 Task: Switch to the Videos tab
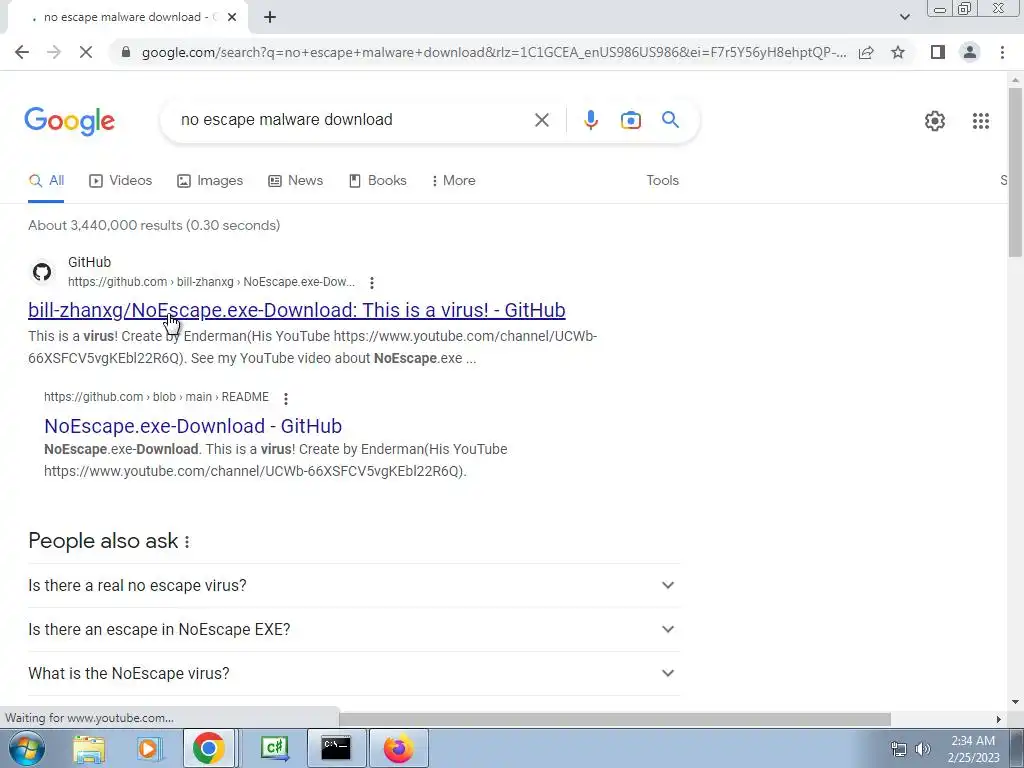120,180
